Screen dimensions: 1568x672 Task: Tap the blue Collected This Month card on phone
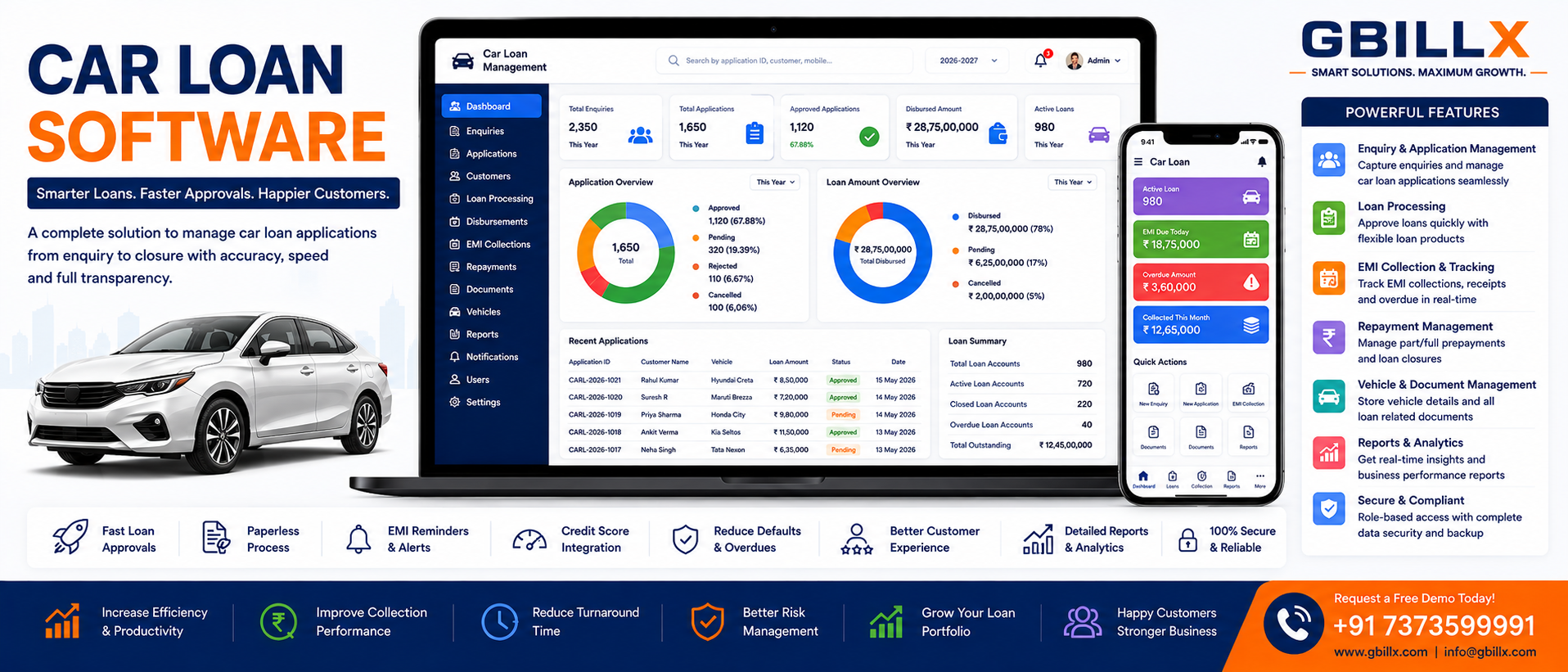point(1201,324)
